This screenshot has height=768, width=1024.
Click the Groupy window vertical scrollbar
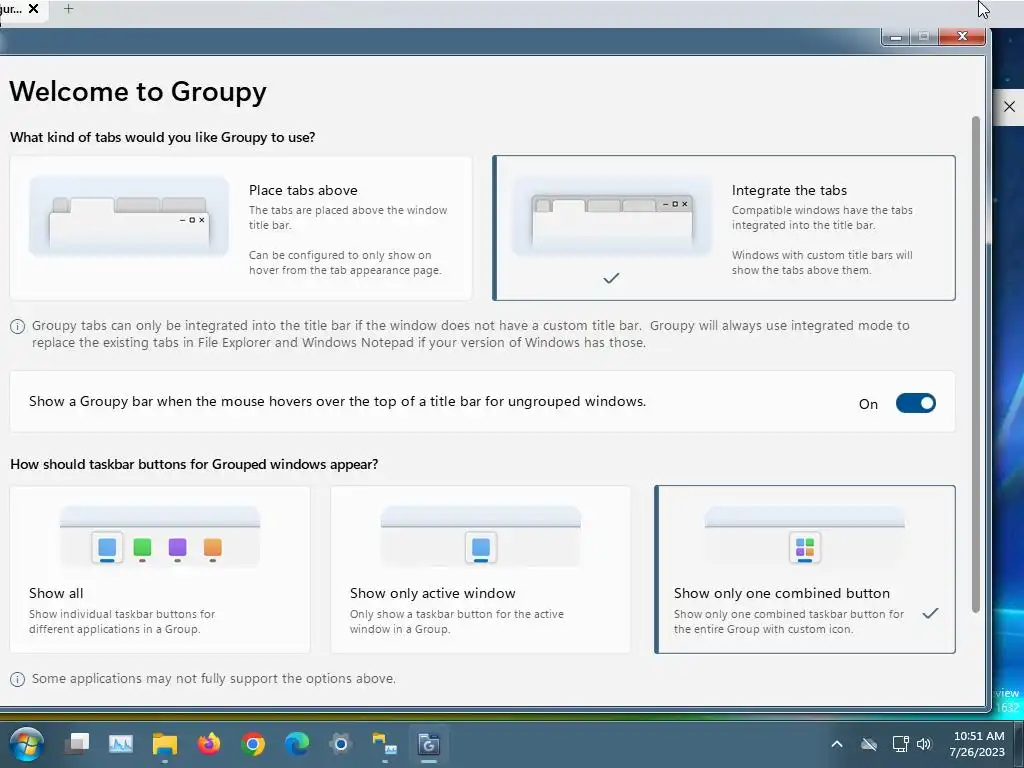976,364
